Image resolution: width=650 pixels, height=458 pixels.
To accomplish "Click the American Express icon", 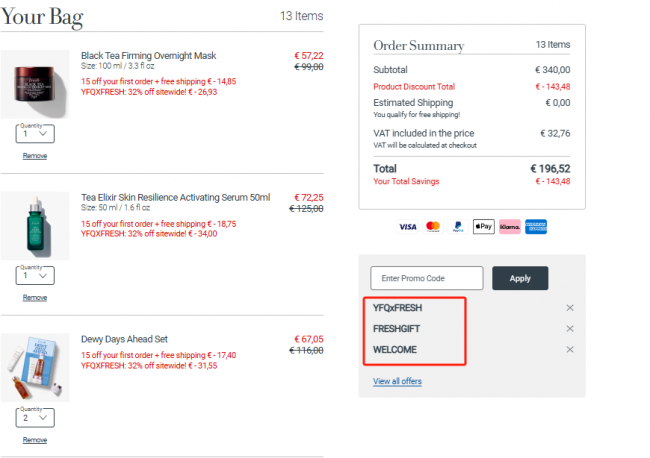I will point(536,227).
